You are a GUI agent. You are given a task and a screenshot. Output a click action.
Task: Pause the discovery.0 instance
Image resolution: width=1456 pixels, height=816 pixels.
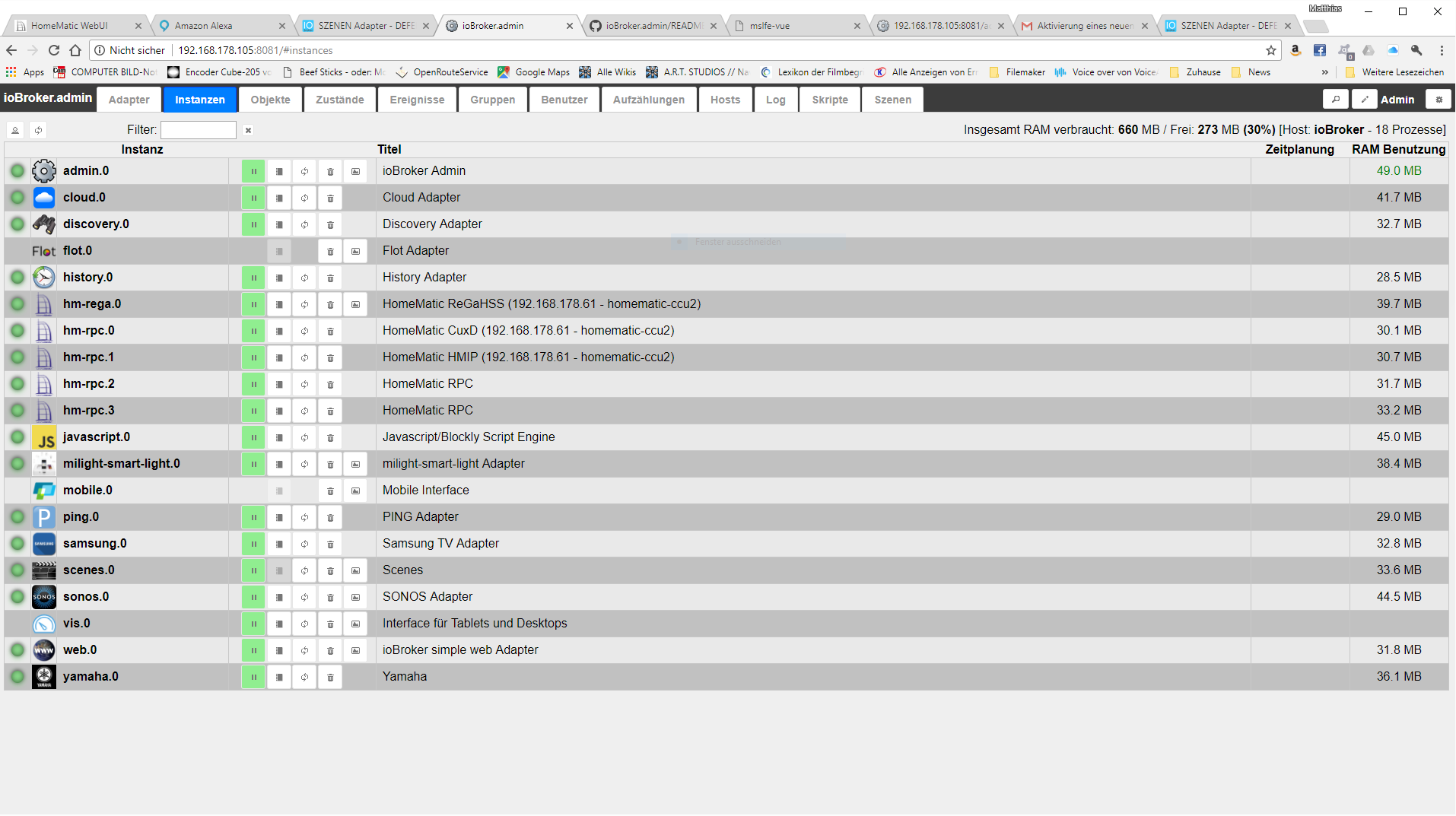[x=253, y=224]
